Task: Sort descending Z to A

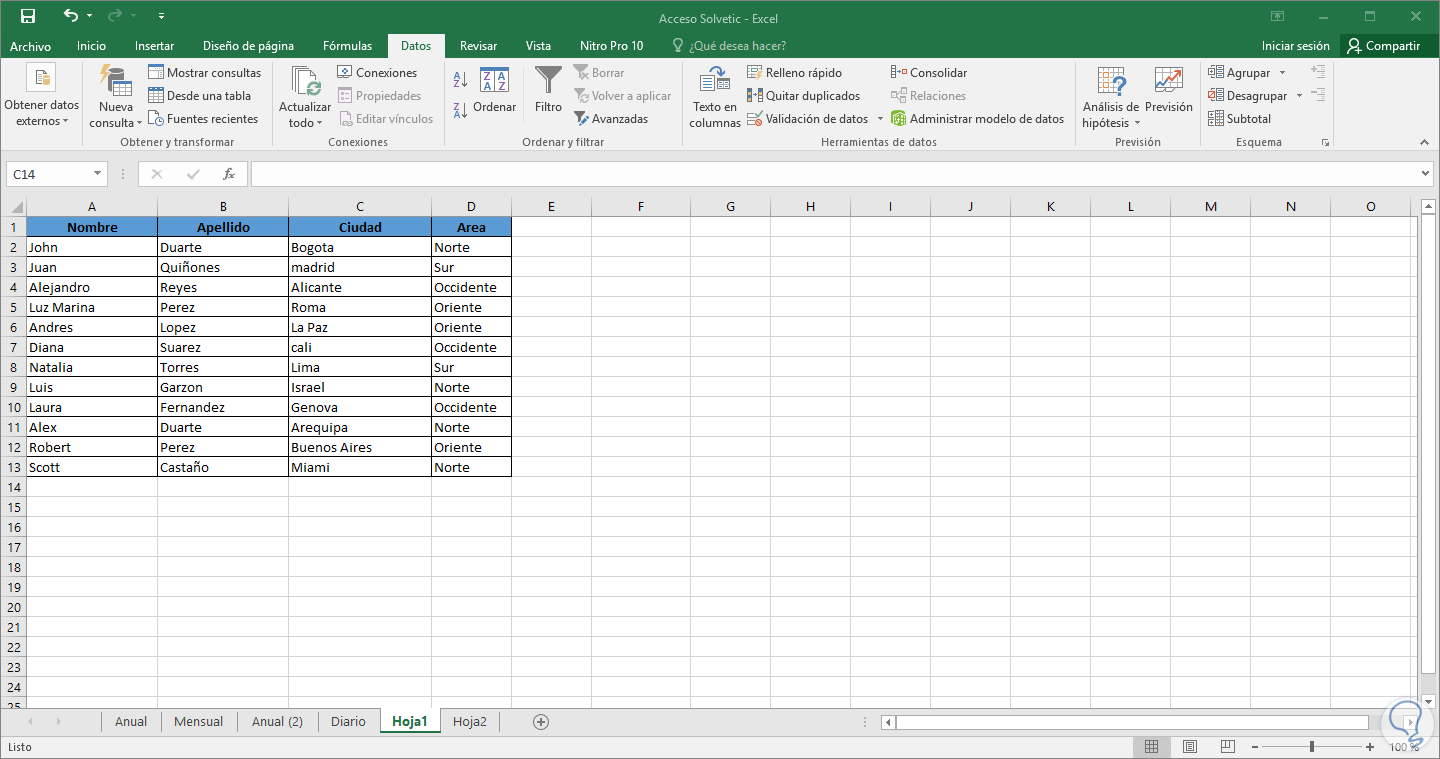Action: 461,111
